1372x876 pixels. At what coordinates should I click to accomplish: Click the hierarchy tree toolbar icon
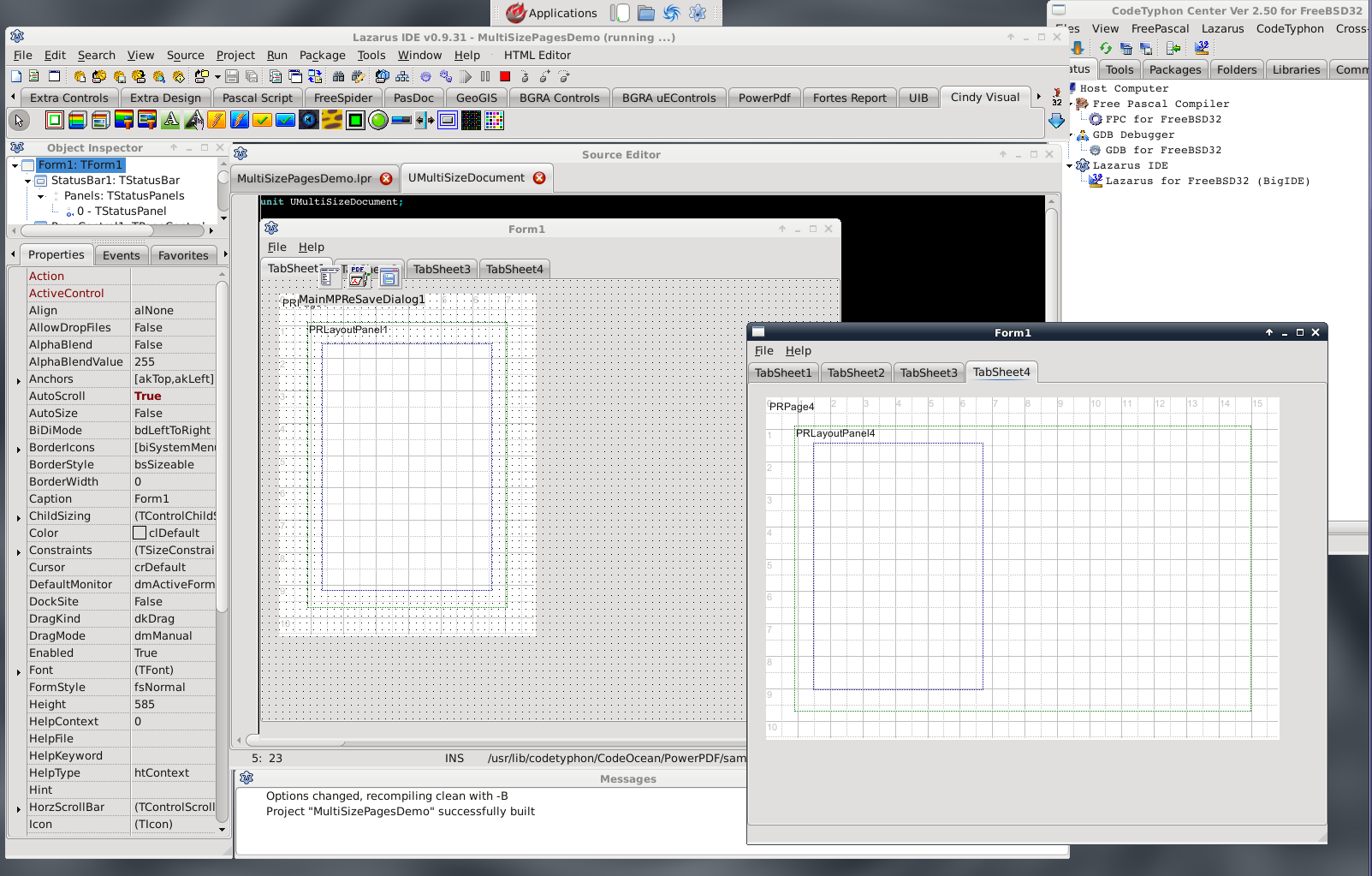[402, 76]
